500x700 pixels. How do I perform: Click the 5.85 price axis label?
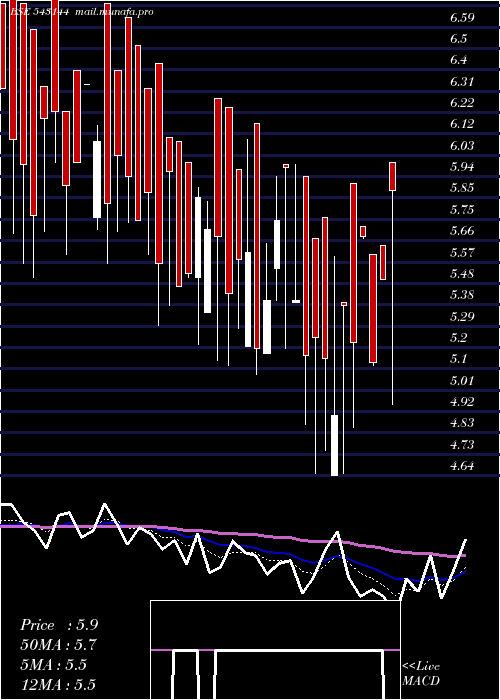point(462,188)
